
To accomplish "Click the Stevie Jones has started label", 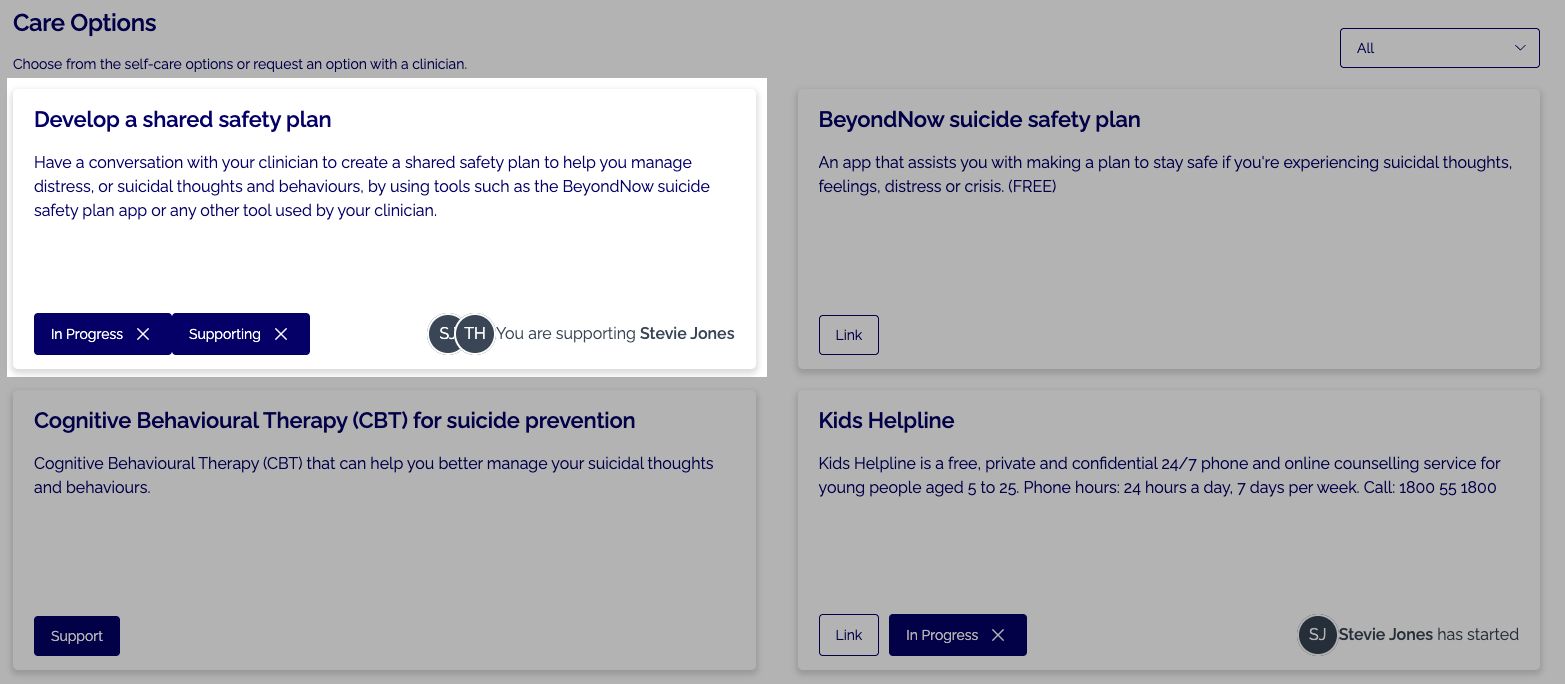I will click(x=1428, y=634).
